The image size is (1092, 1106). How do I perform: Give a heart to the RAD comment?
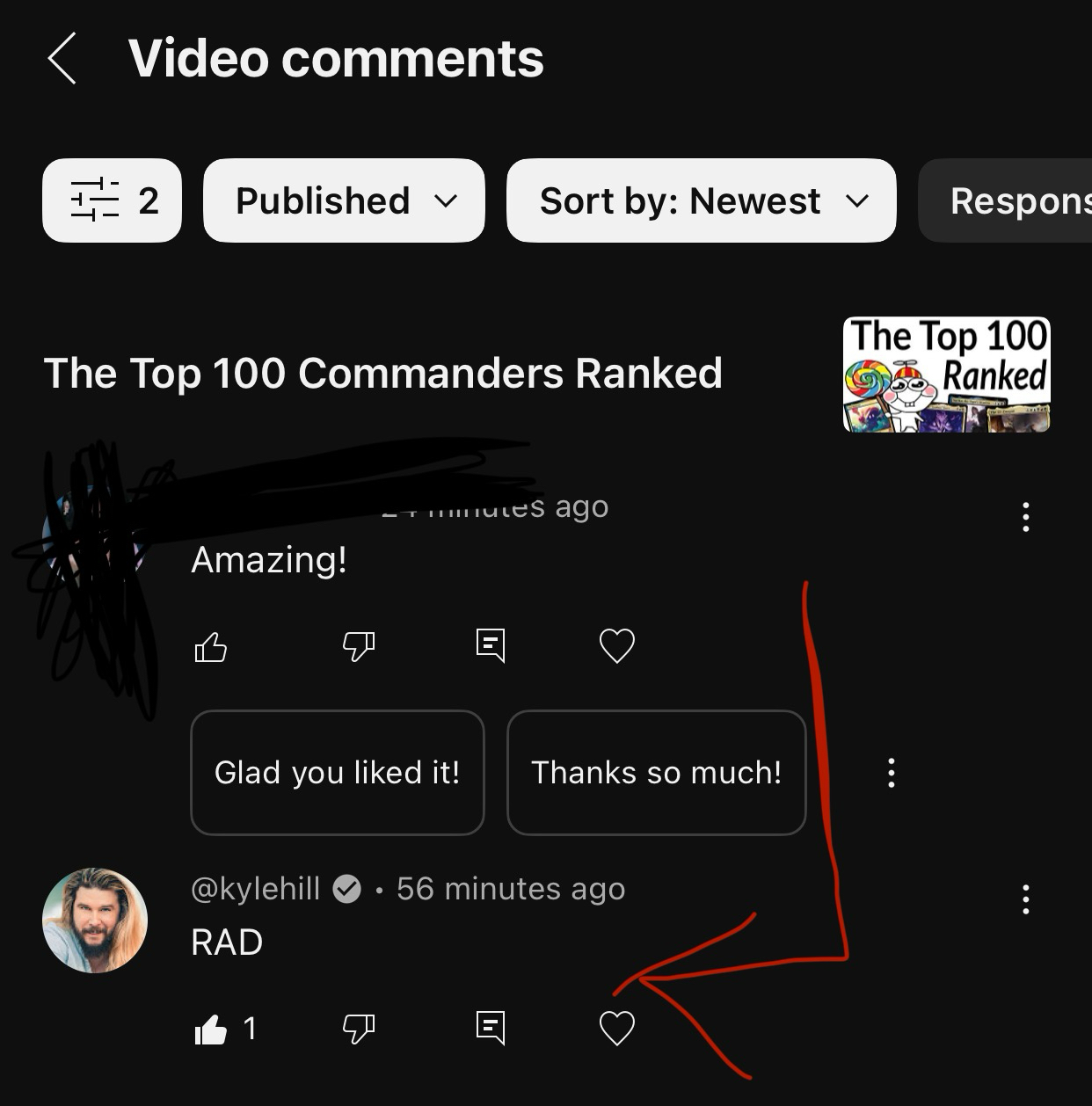pyautogui.click(x=617, y=1028)
